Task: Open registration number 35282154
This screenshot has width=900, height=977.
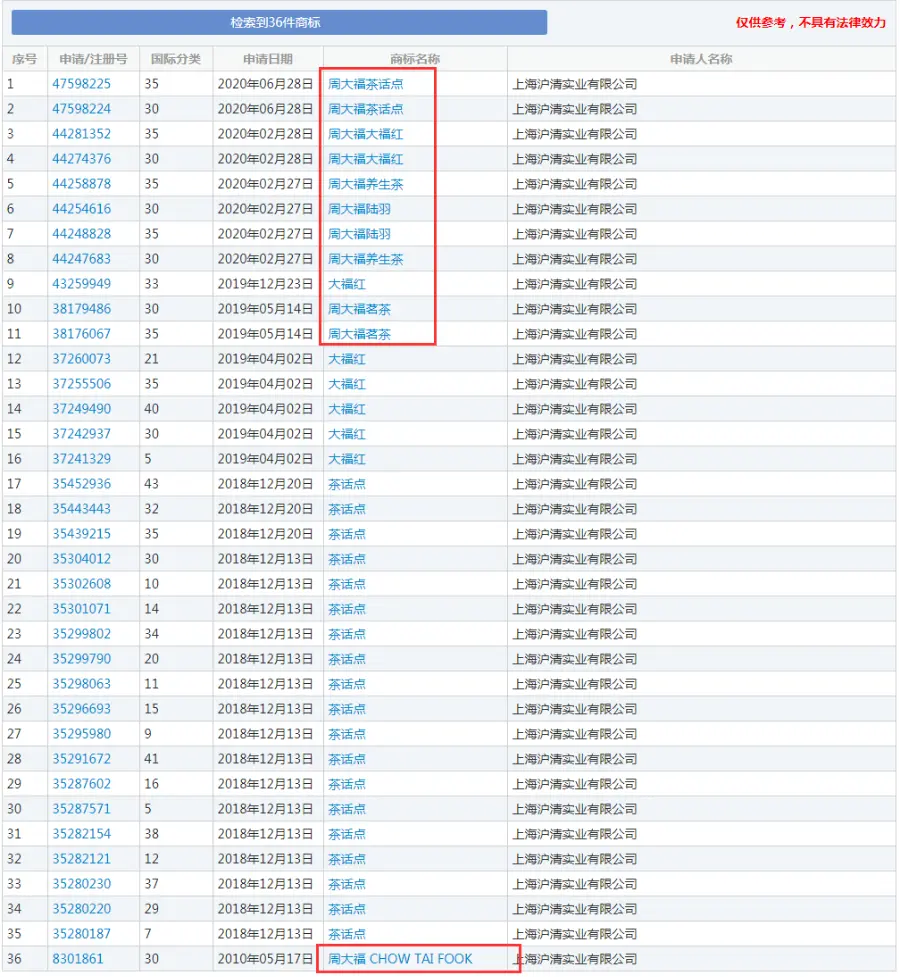Action: 82,834
